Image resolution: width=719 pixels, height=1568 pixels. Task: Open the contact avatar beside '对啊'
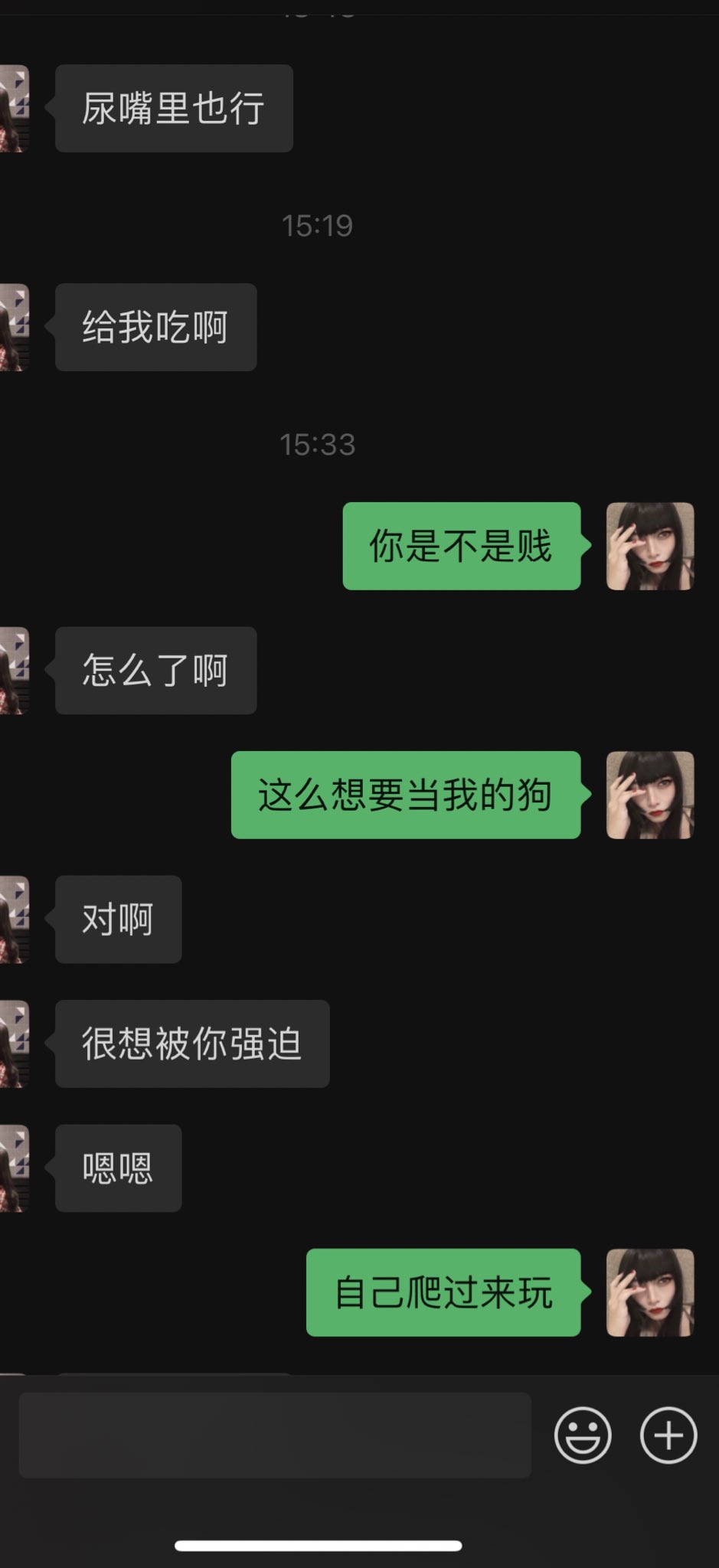(x=14, y=920)
